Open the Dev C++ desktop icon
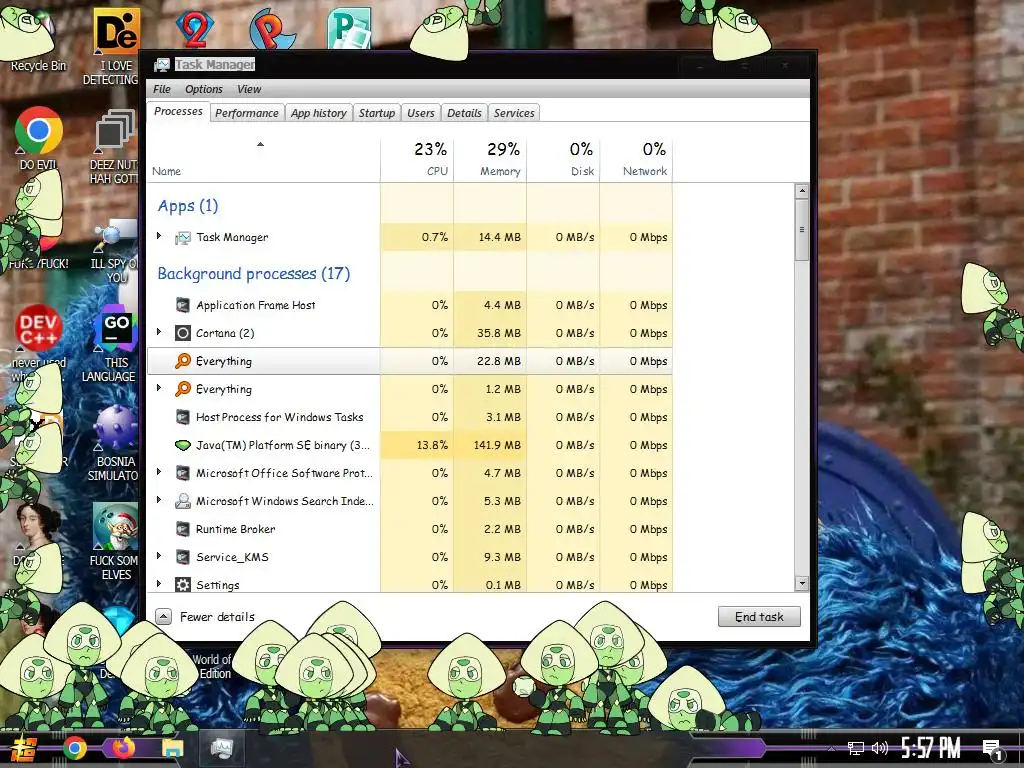Screen dimensions: 1024x768 point(39,328)
